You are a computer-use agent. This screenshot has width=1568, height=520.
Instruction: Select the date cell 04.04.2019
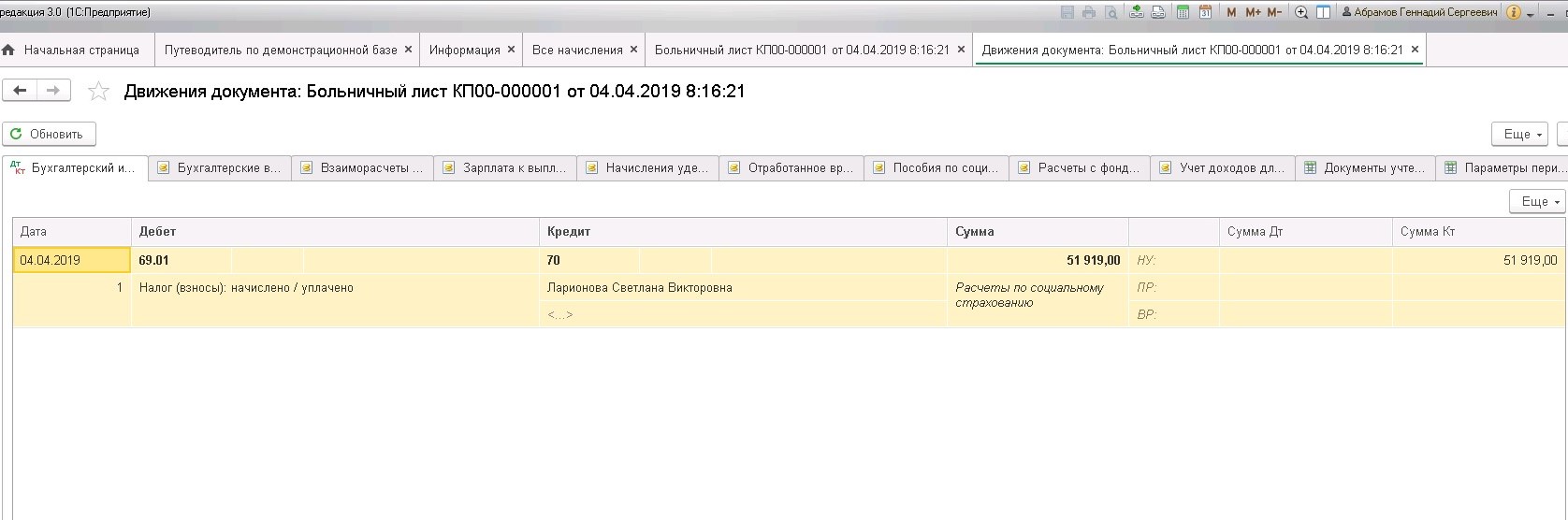(72, 260)
